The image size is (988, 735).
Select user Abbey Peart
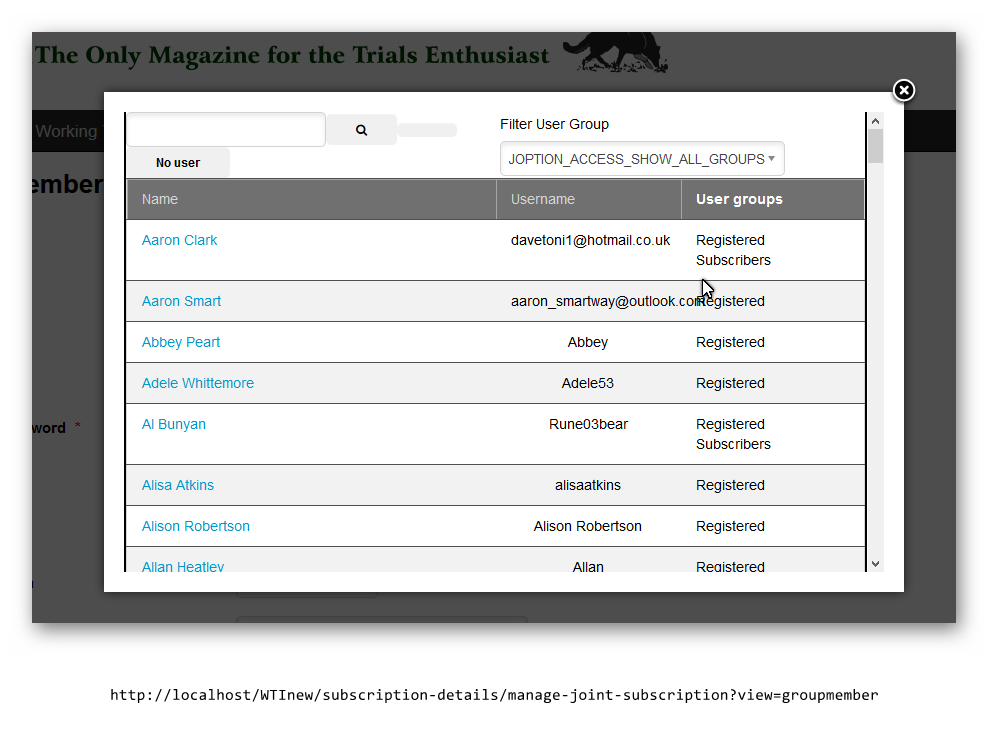pos(181,342)
